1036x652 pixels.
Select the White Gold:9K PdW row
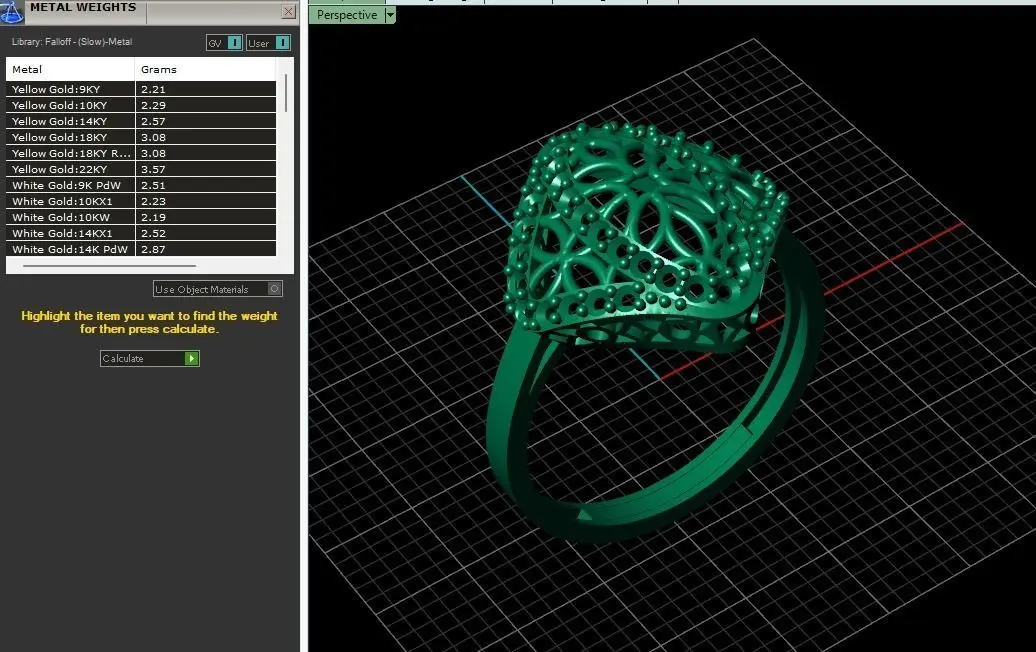pos(141,185)
